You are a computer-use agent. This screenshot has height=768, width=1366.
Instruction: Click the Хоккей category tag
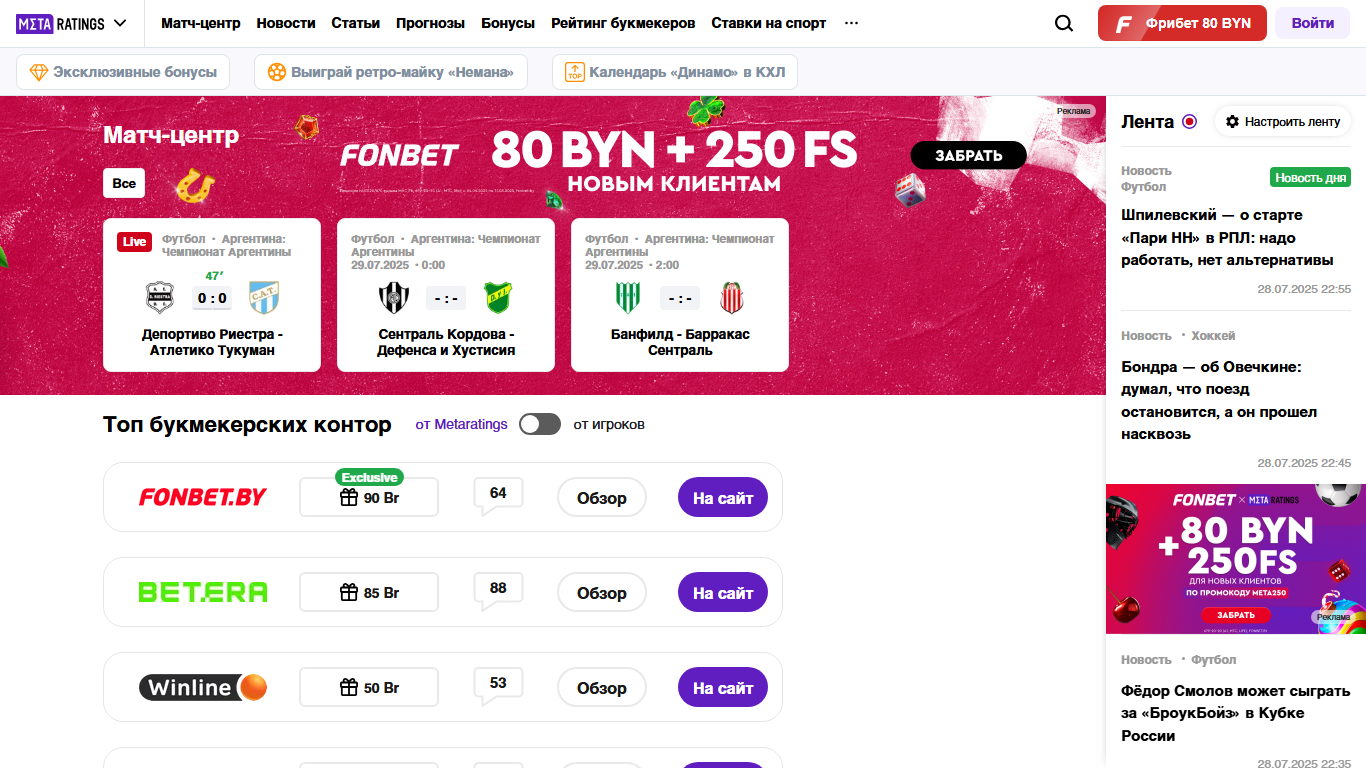pyautogui.click(x=1213, y=335)
